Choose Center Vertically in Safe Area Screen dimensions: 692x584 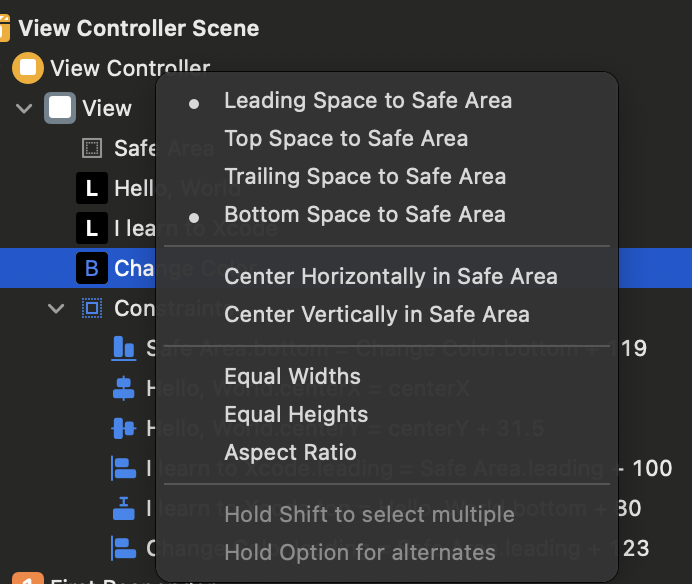(376, 315)
